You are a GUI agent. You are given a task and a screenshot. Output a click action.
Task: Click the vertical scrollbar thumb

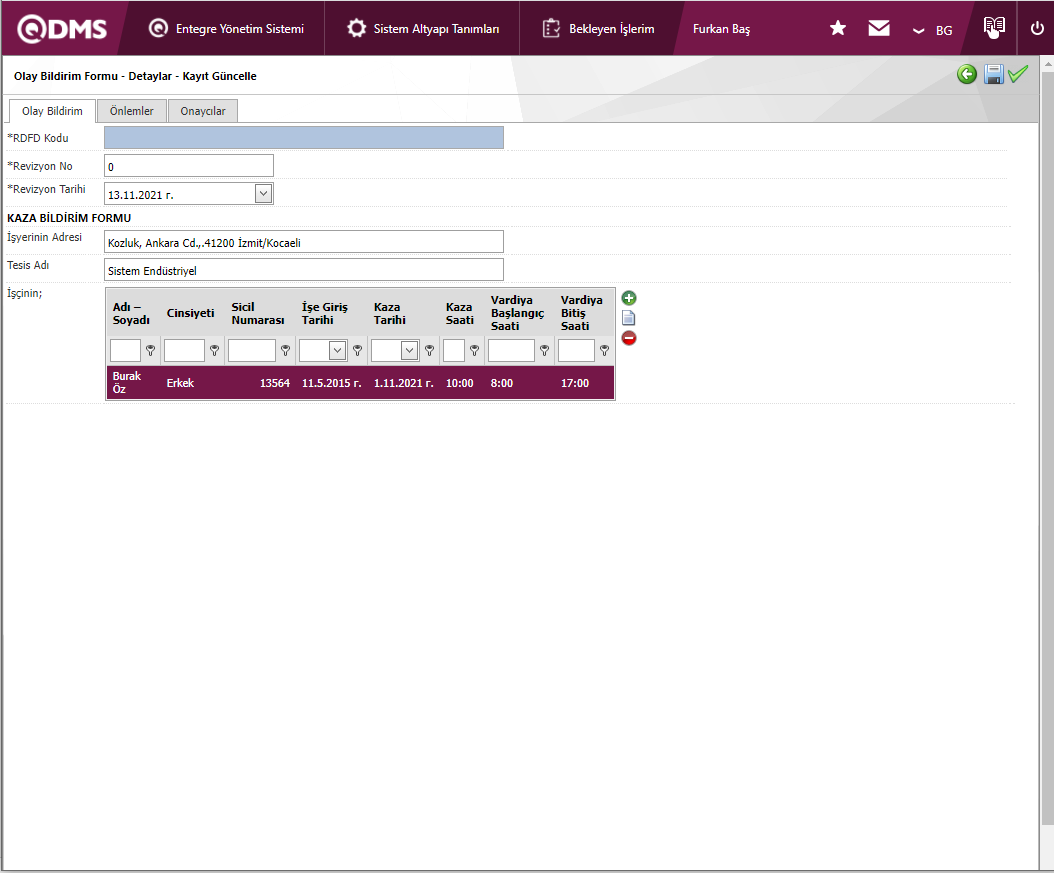coord(1047,448)
